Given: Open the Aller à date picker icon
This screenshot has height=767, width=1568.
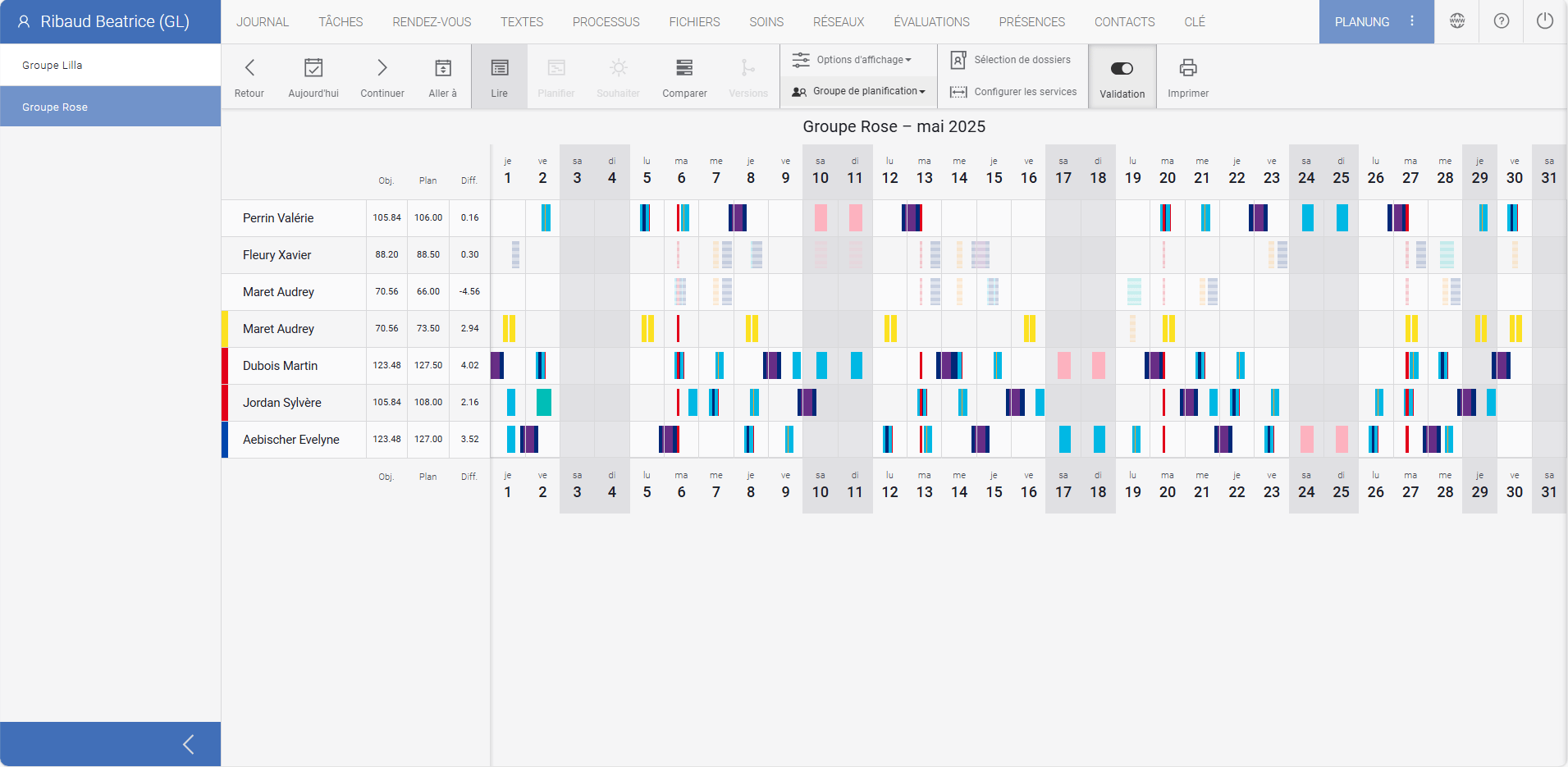Looking at the screenshot, I should click(x=442, y=76).
